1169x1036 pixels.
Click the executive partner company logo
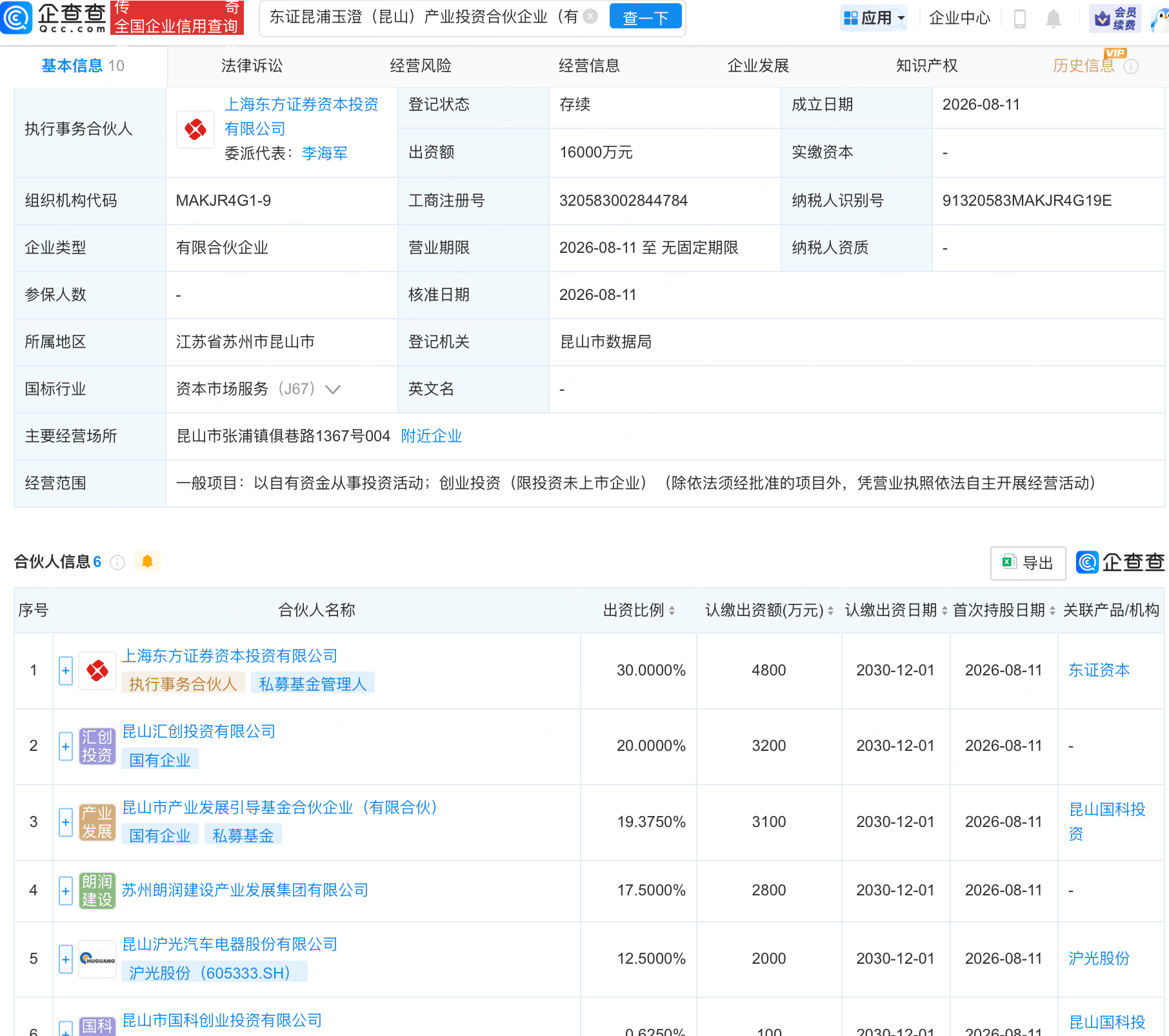[195, 129]
